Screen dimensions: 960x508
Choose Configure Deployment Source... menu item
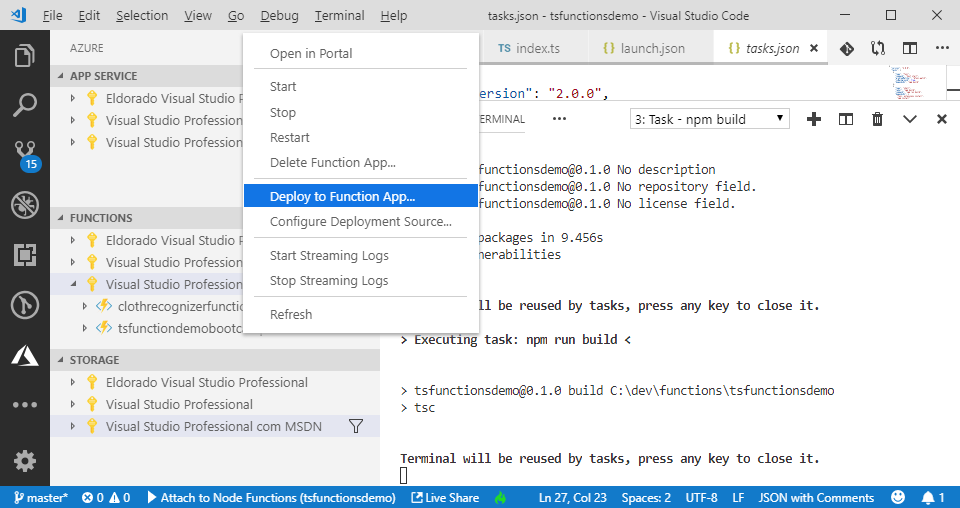coord(360,221)
